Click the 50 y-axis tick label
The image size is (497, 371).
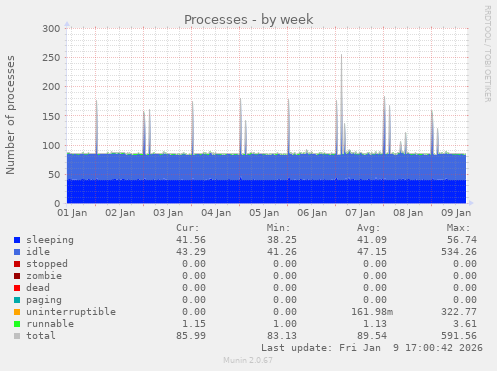(x=54, y=175)
